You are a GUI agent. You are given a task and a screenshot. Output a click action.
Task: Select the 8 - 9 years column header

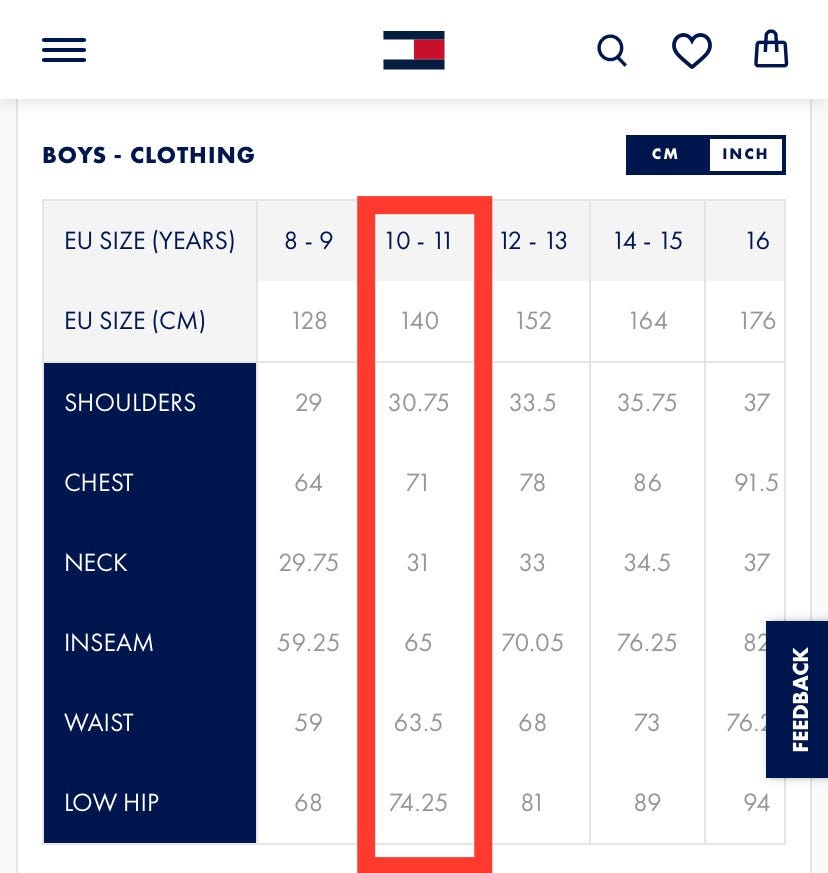click(x=308, y=241)
